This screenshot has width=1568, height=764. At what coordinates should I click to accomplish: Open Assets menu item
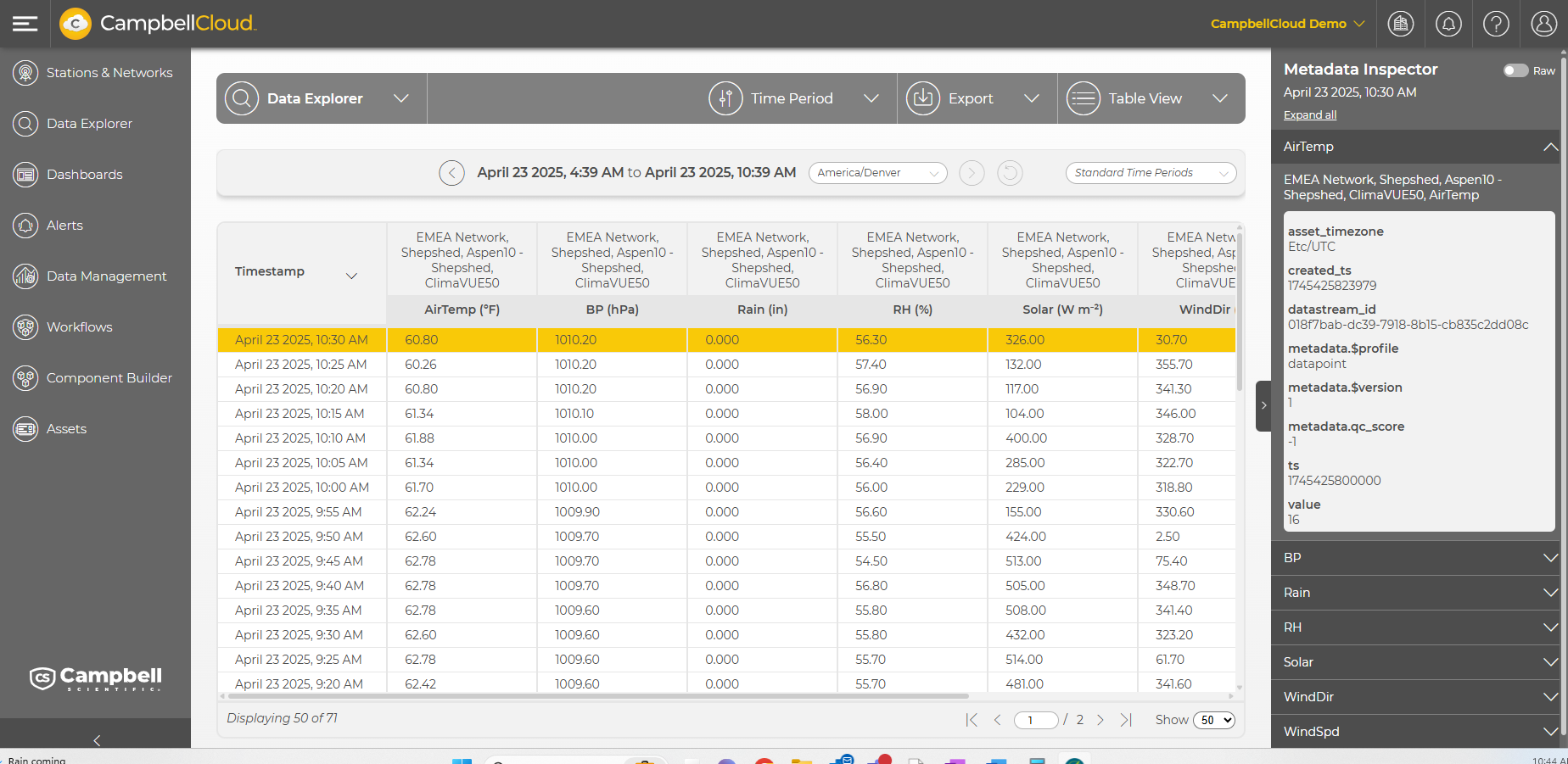coord(66,429)
